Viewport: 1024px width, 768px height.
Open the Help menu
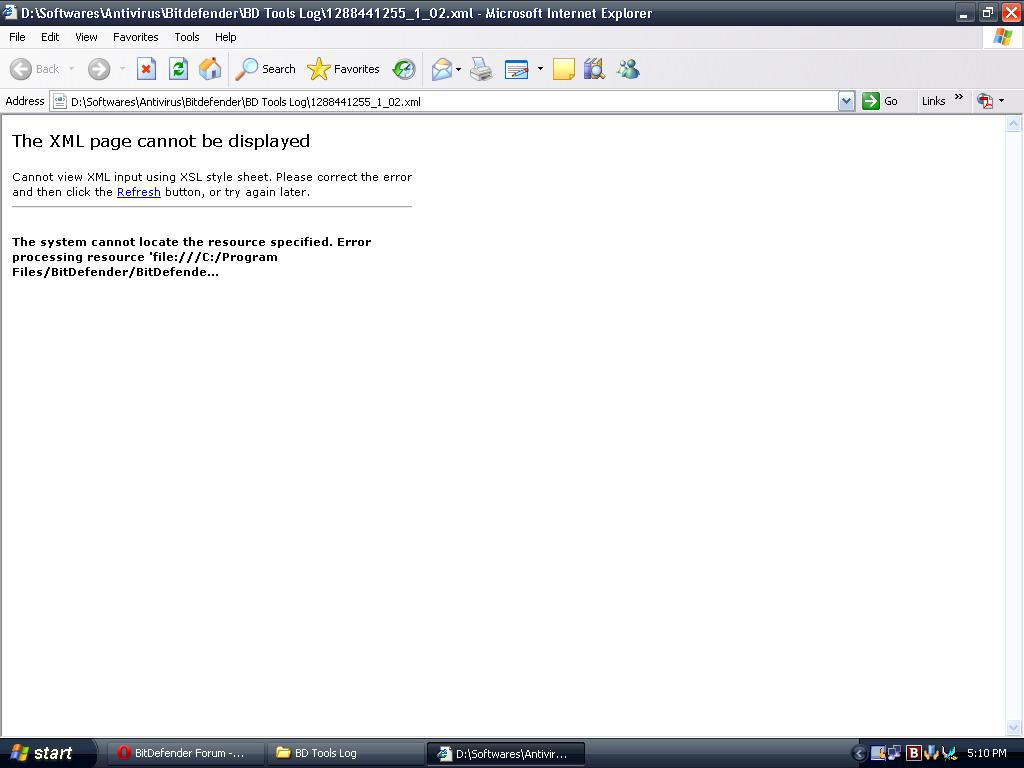225,37
